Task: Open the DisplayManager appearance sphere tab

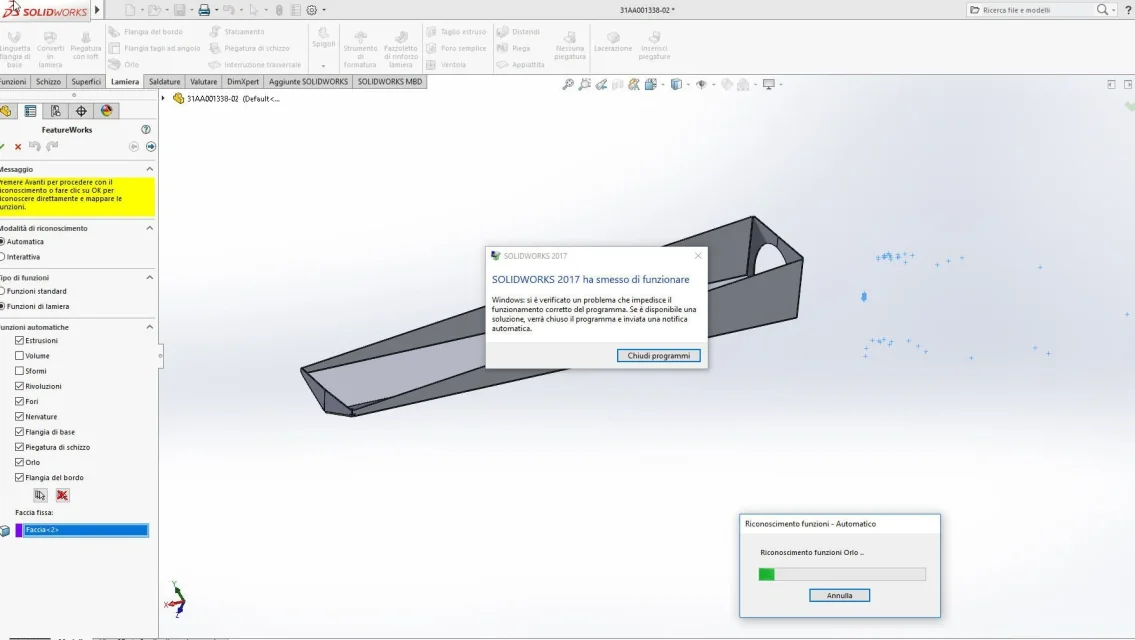Action: (x=106, y=111)
